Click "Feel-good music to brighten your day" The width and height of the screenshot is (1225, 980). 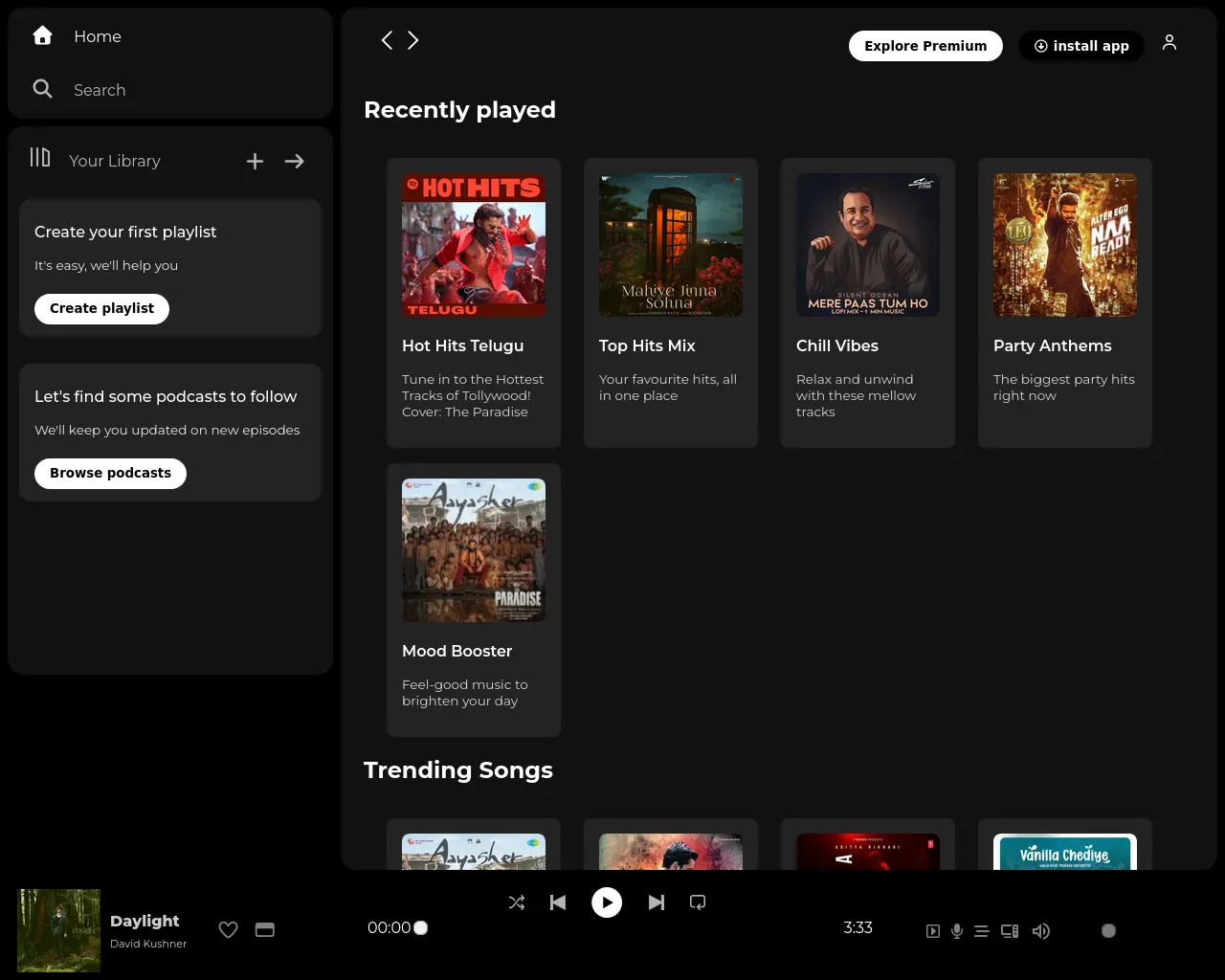[x=465, y=693]
